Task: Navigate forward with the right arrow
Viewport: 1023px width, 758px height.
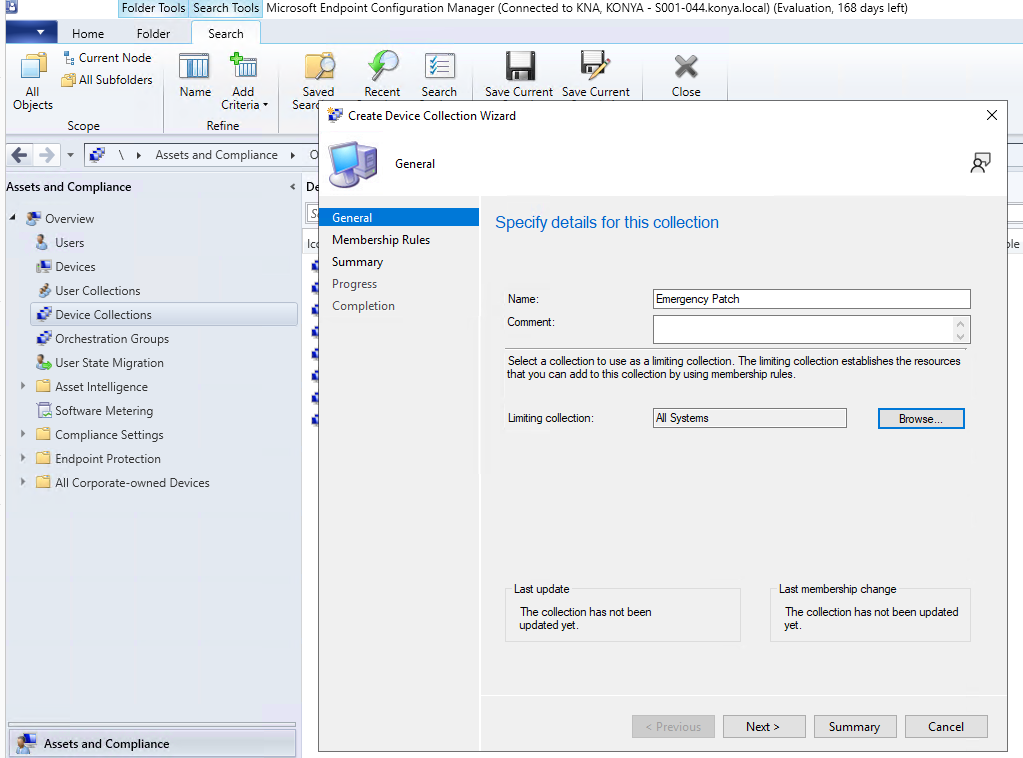Action: click(46, 155)
